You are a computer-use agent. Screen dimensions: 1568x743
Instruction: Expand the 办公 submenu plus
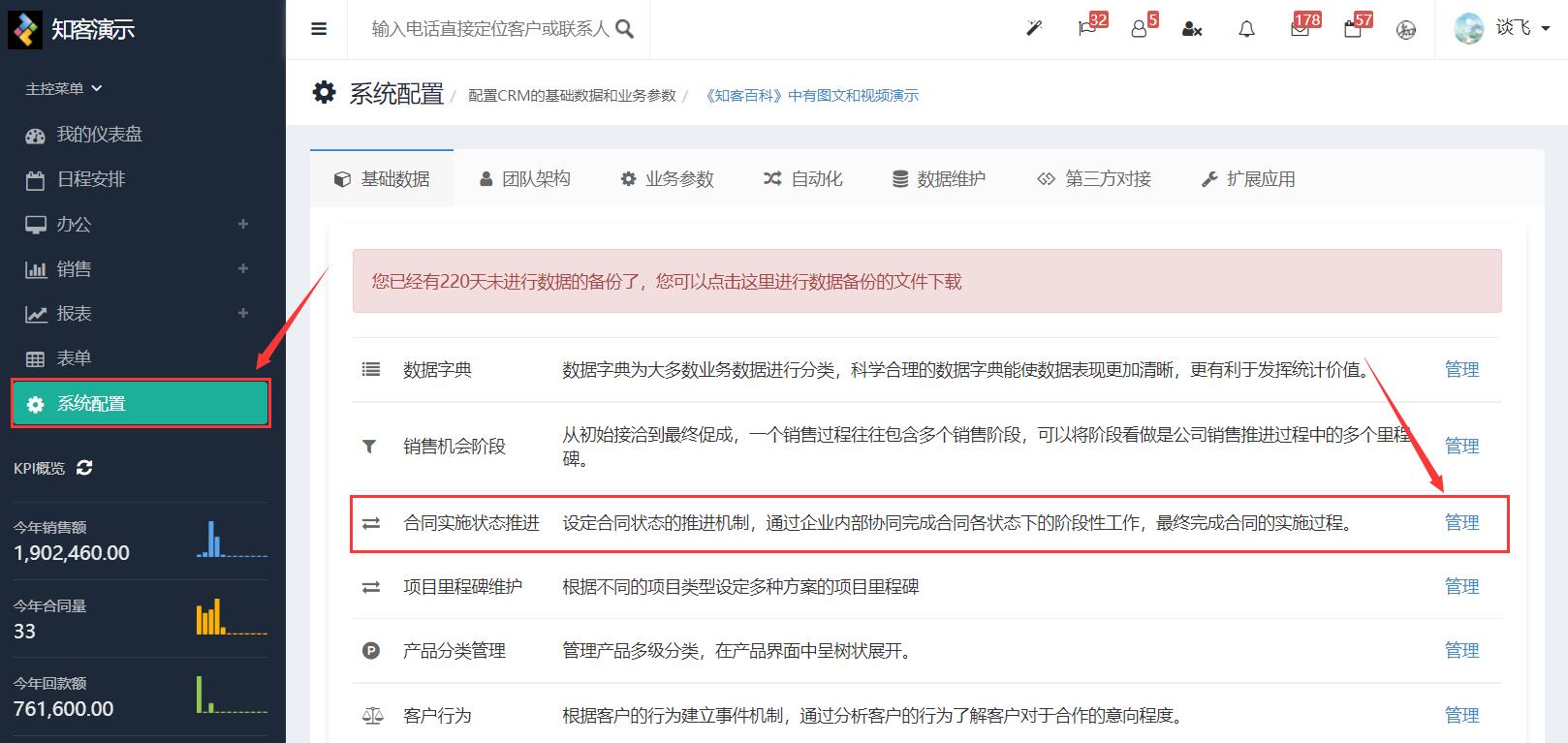pyautogui.click(x=243, y=224)
